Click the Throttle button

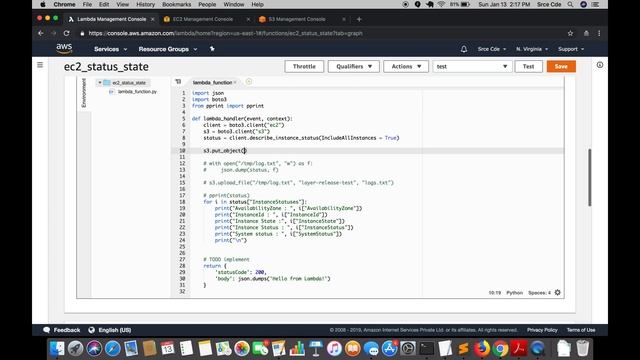[304, 66]
